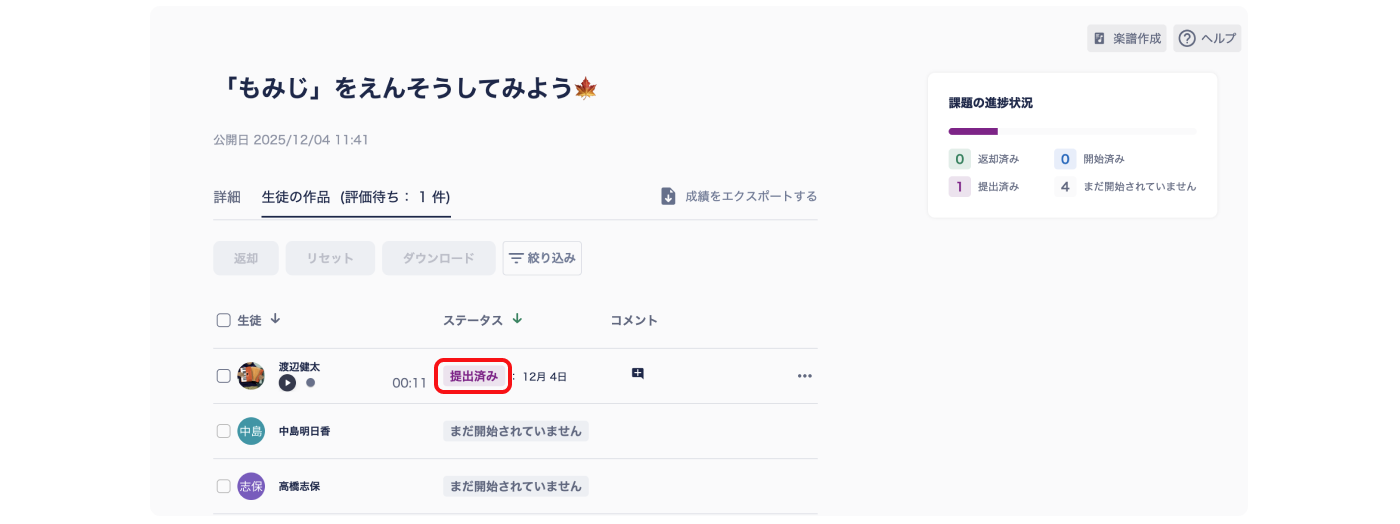
Task: Click the リセット button
Action: [330, 258]
